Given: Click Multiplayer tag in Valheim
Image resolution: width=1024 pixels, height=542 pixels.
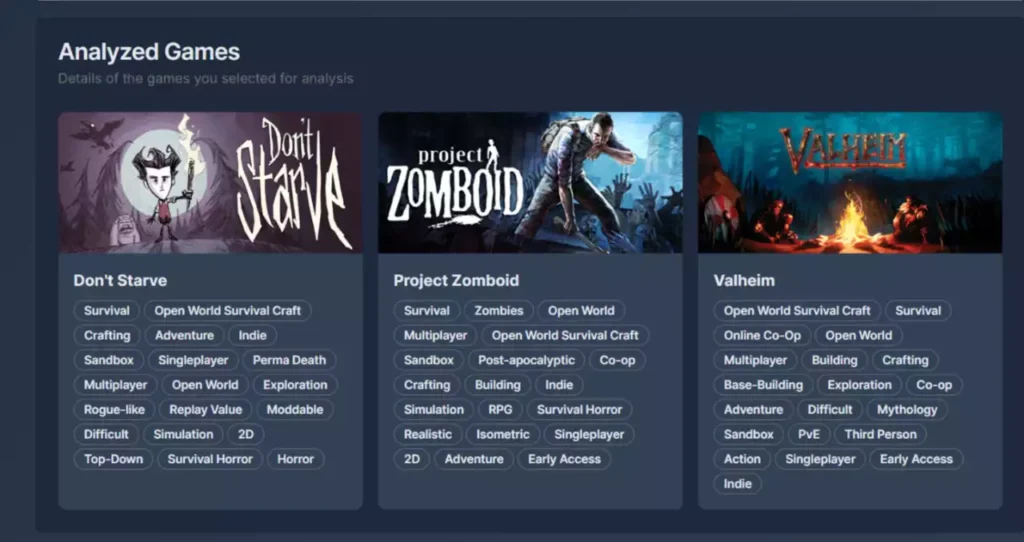Looking at the screenshot, I should [x=755, y=360].
